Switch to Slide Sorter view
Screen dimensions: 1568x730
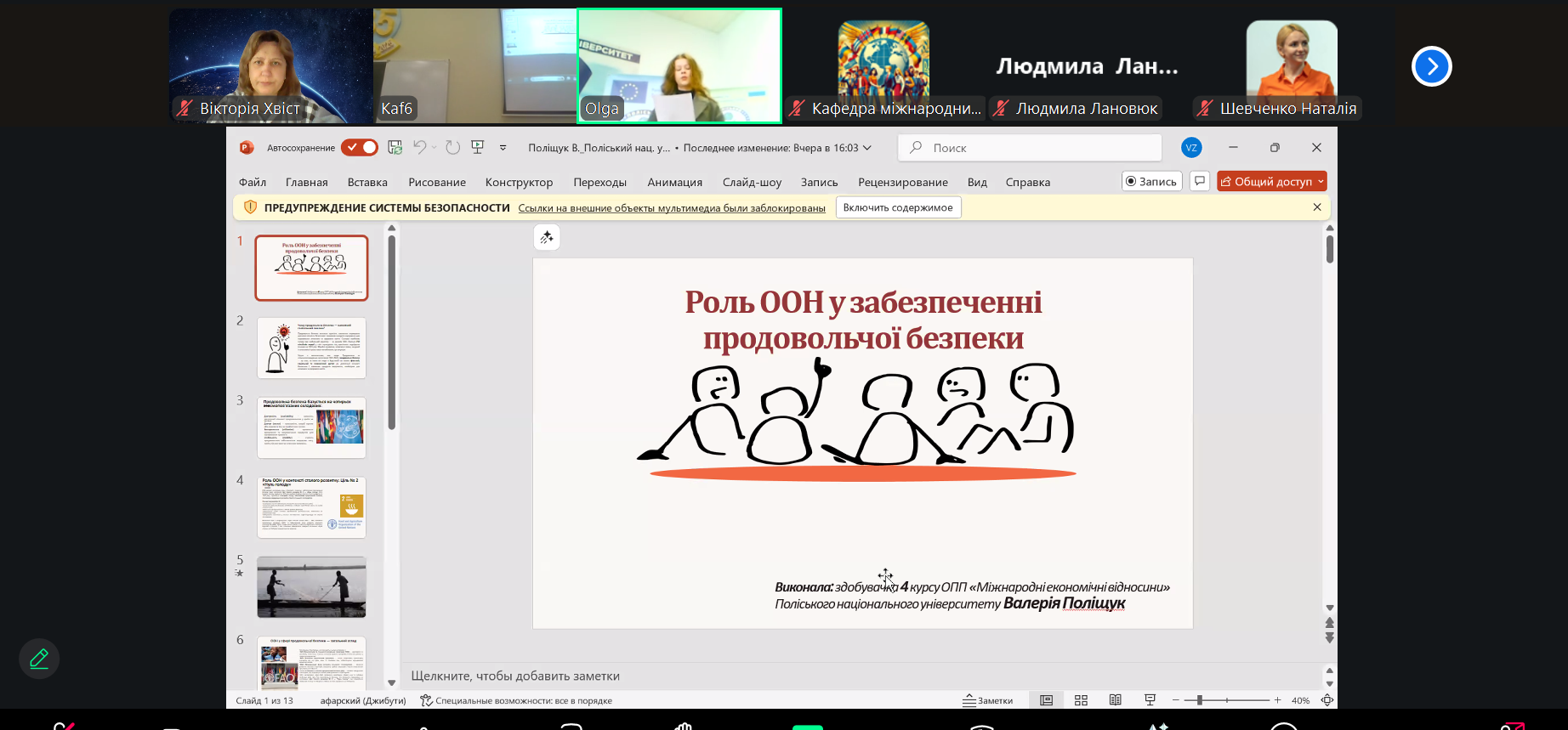(1081, 700)
